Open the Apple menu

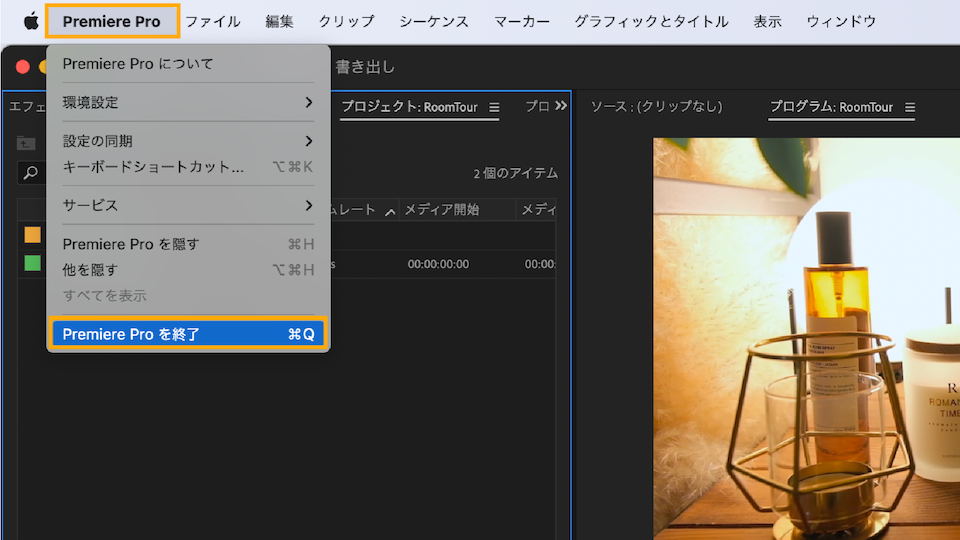point(31,21)
